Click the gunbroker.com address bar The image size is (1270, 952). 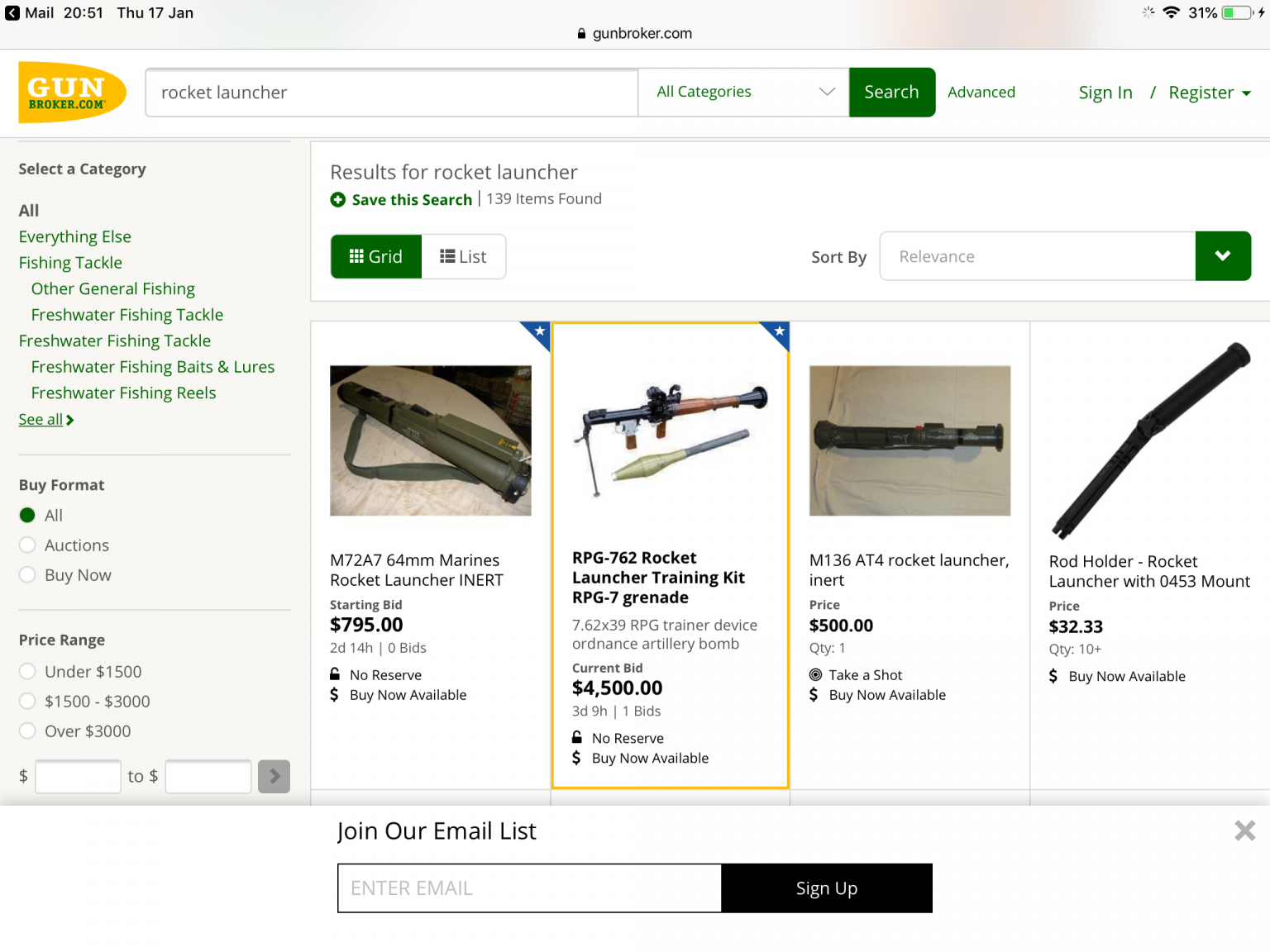(x=635, y=34)
